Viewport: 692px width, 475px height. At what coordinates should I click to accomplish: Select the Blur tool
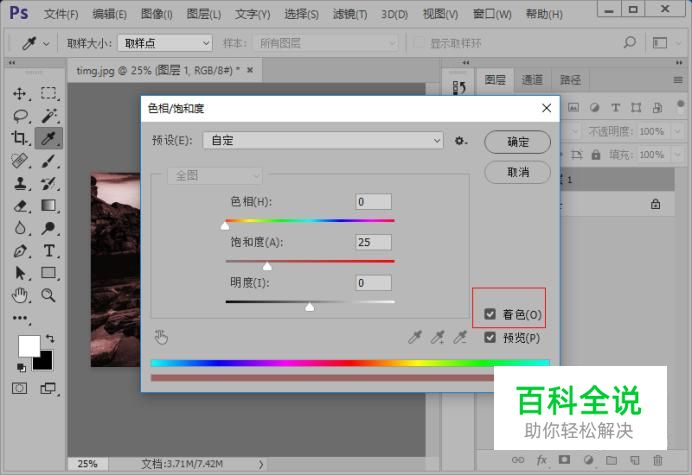[19, 228]
